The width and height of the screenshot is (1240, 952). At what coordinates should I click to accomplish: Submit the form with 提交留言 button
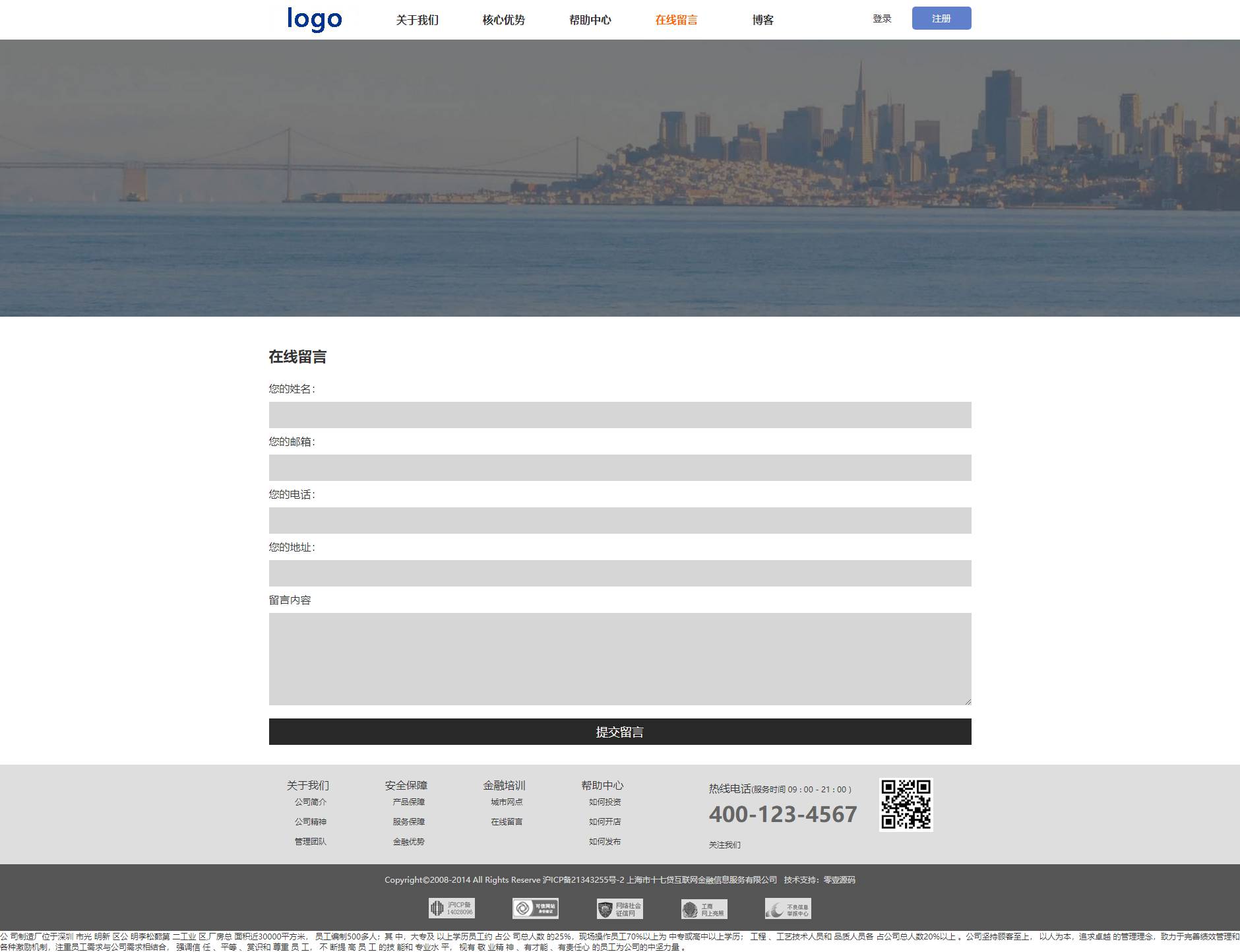(x=620, y=732)
